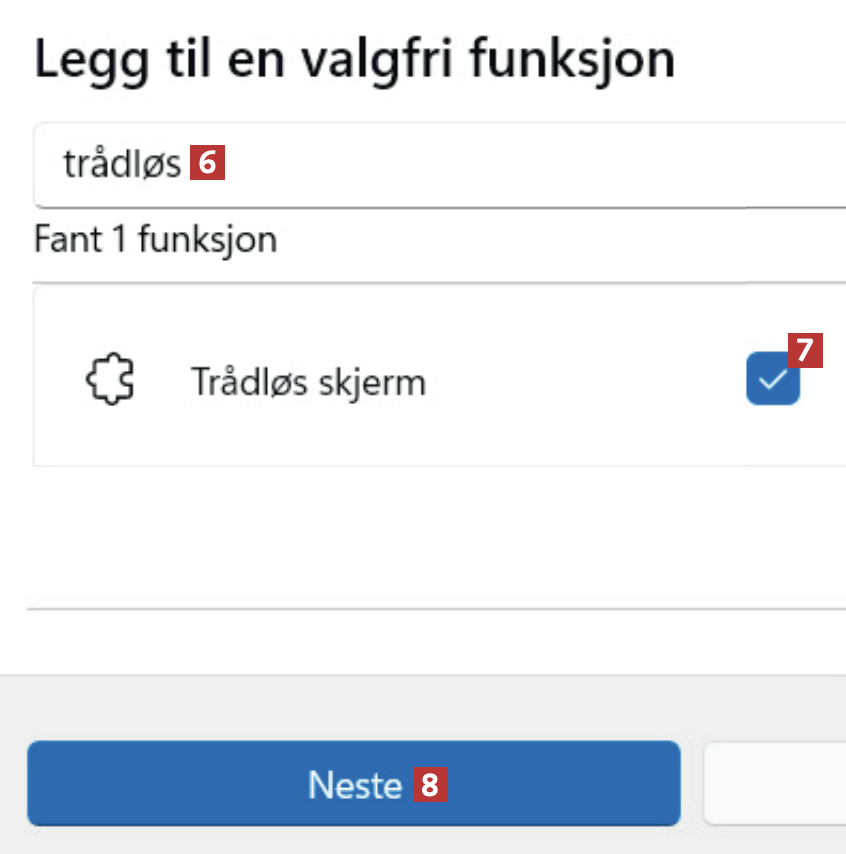Click the red number 8 badge
The width and height of the screenshot is (846, 854).
click(430, 785)
